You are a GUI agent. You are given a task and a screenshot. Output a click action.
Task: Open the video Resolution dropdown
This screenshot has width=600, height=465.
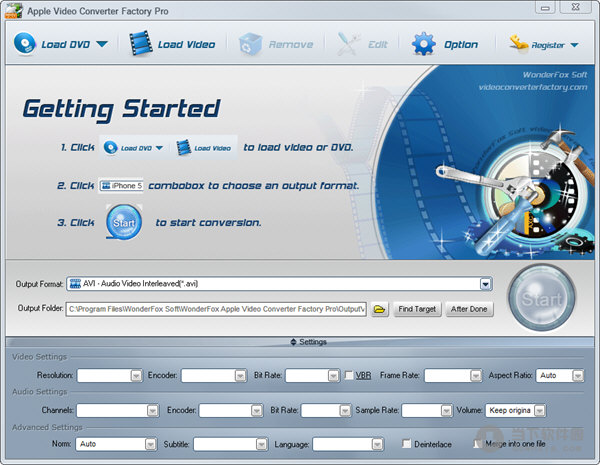136,376
